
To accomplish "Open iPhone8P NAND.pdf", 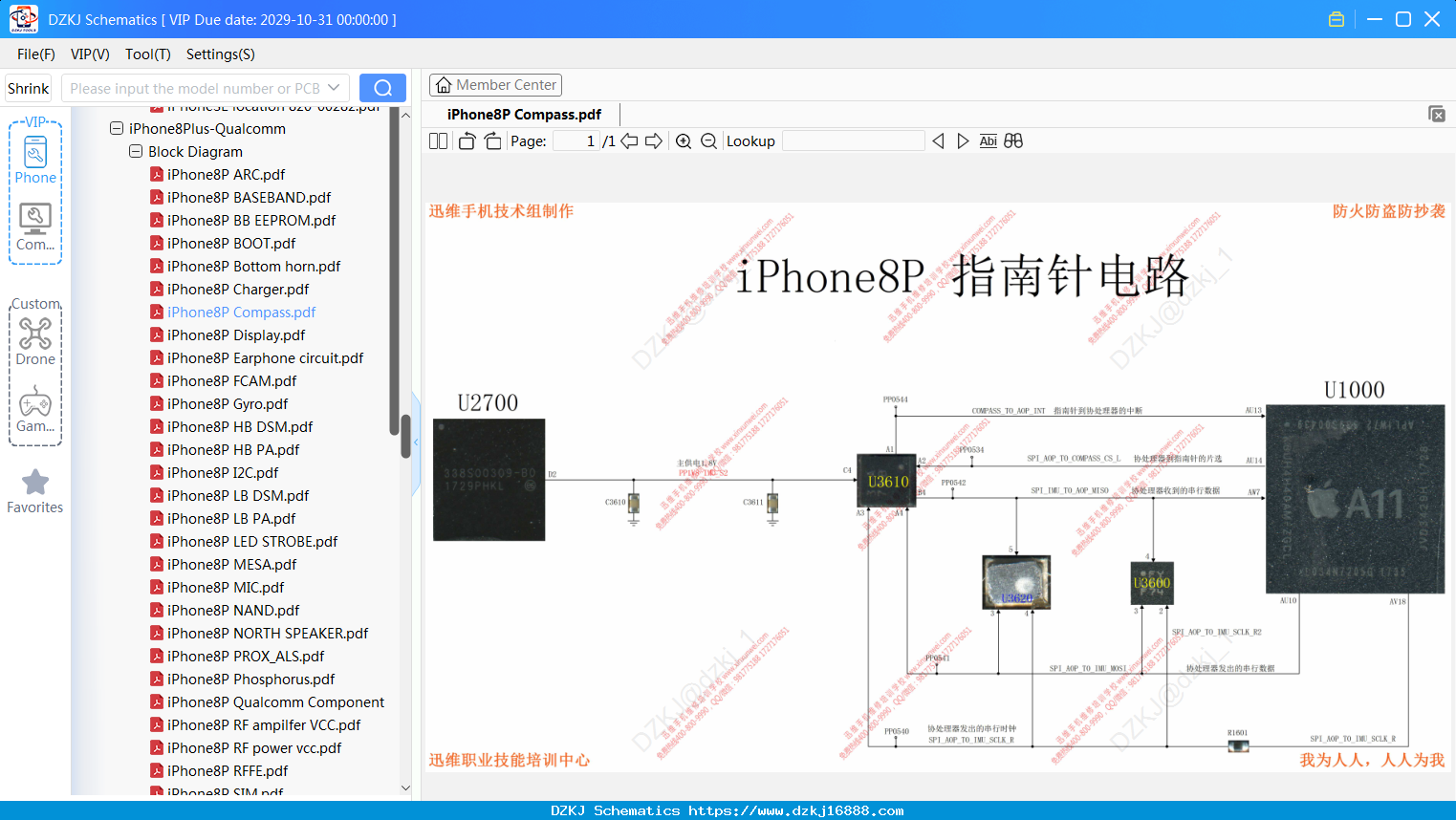I will (233, 611).
